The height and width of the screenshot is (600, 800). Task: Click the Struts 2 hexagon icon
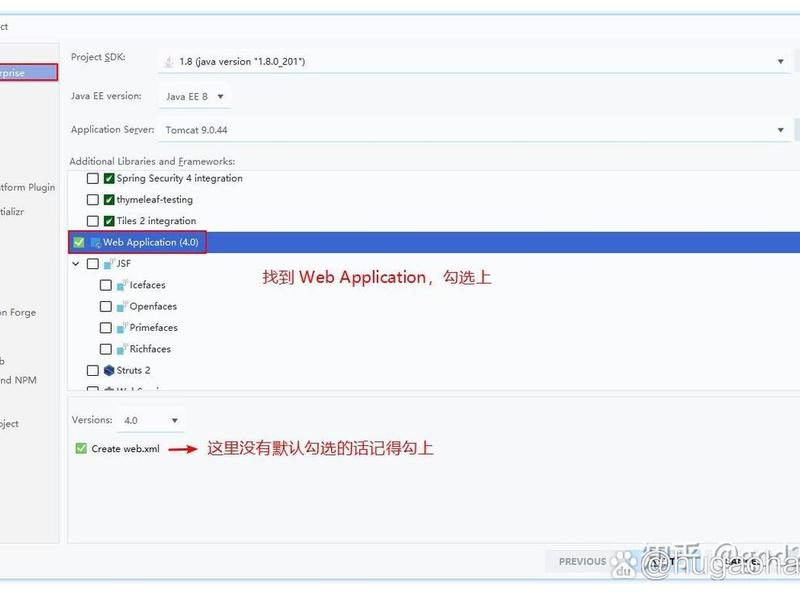coord(109,370)
